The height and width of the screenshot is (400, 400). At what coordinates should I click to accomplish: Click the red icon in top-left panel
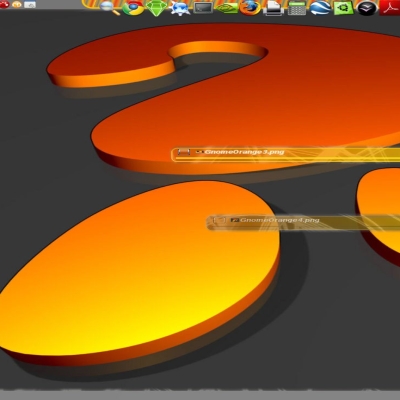(4, 4)
